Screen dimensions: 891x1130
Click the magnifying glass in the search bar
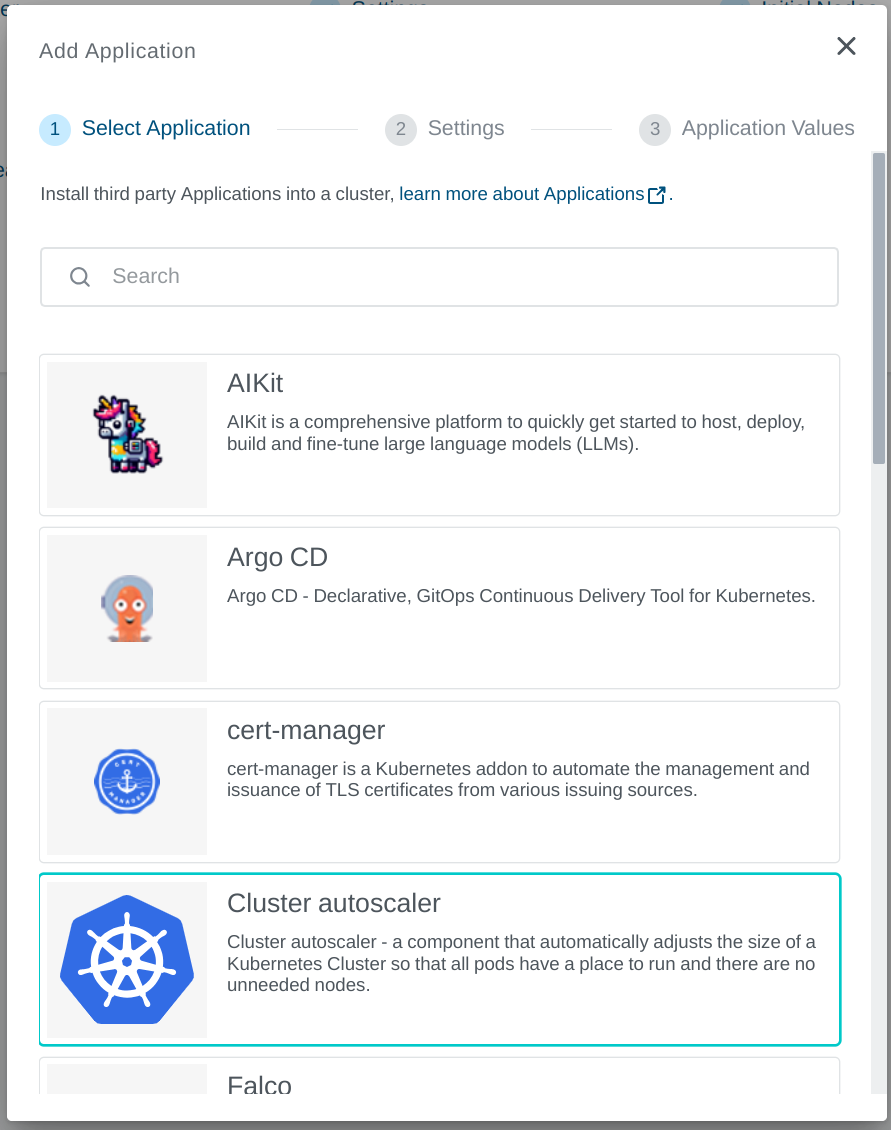click(x=80, y=276)
